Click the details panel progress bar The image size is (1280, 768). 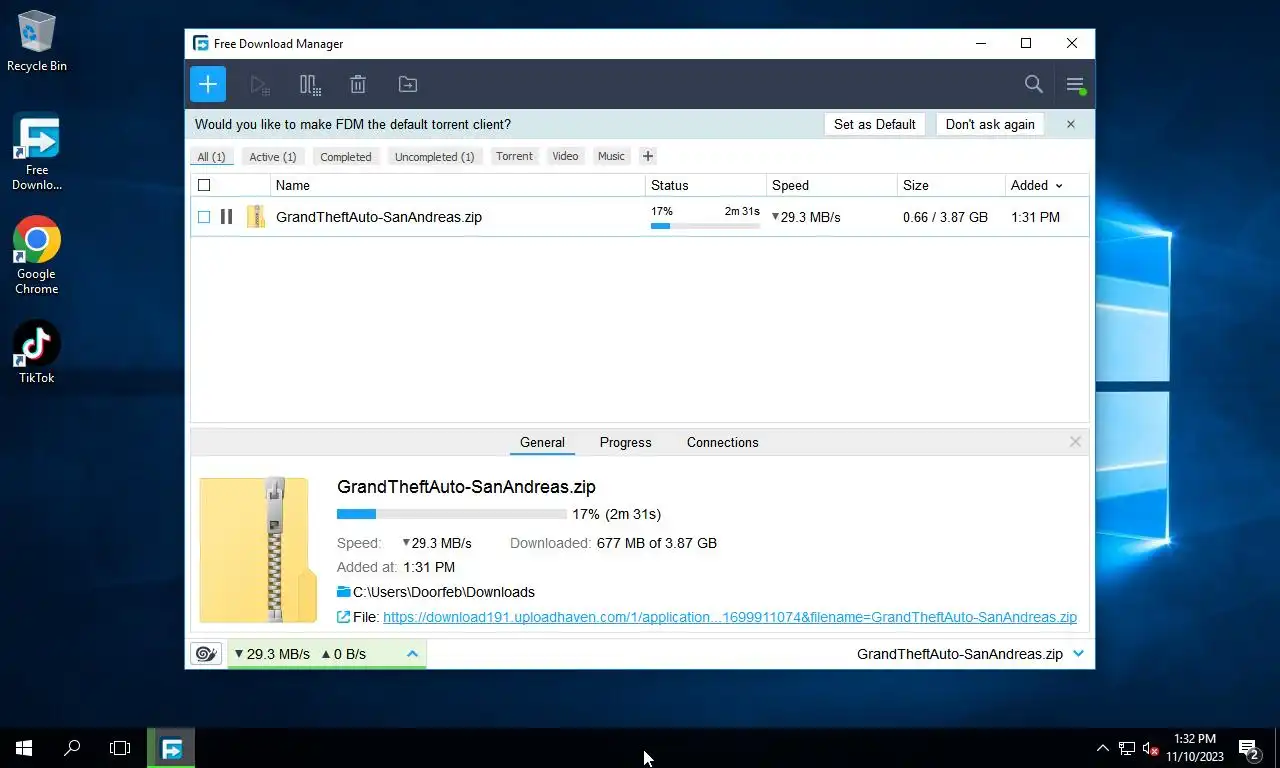point(452,514)
